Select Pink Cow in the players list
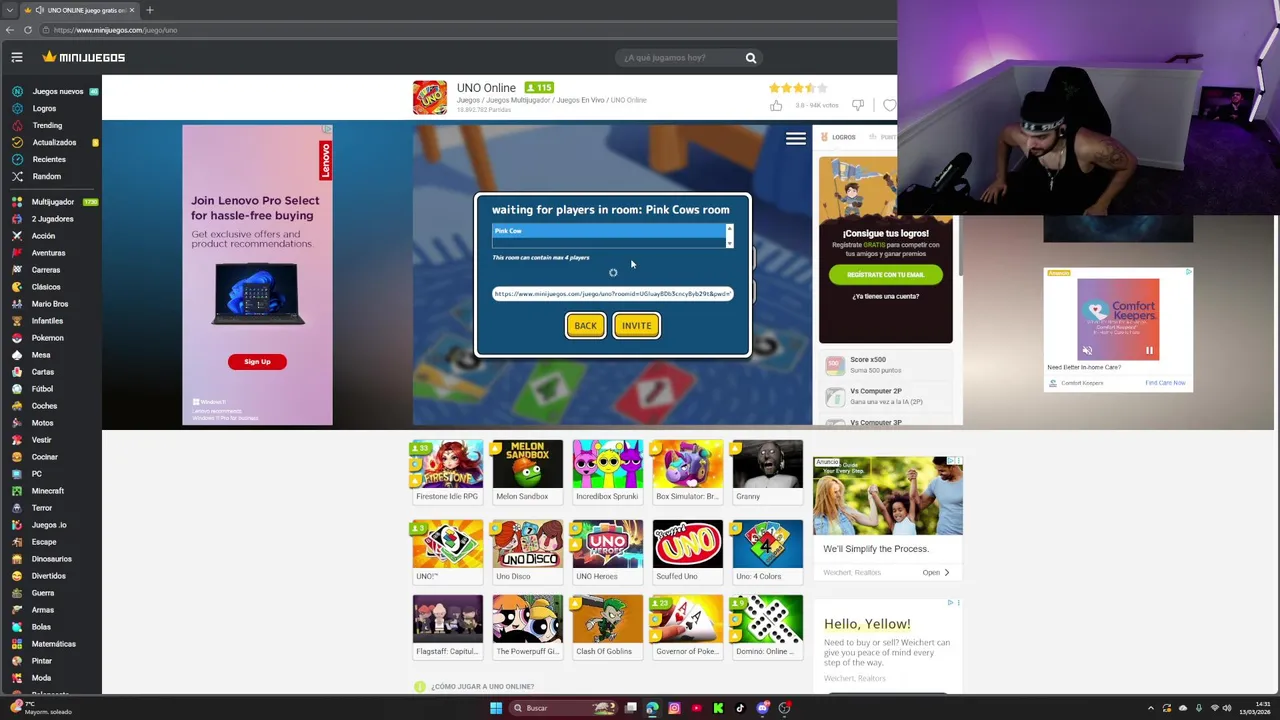 pyautogui.click(x=608, y=231)
